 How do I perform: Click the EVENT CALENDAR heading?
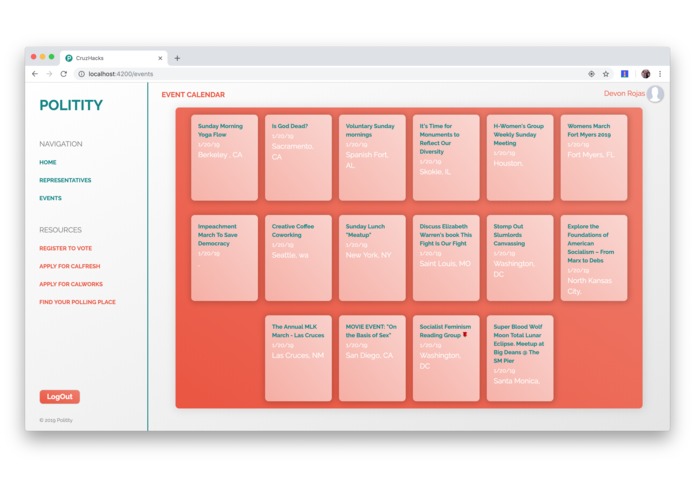coord(193,94)
